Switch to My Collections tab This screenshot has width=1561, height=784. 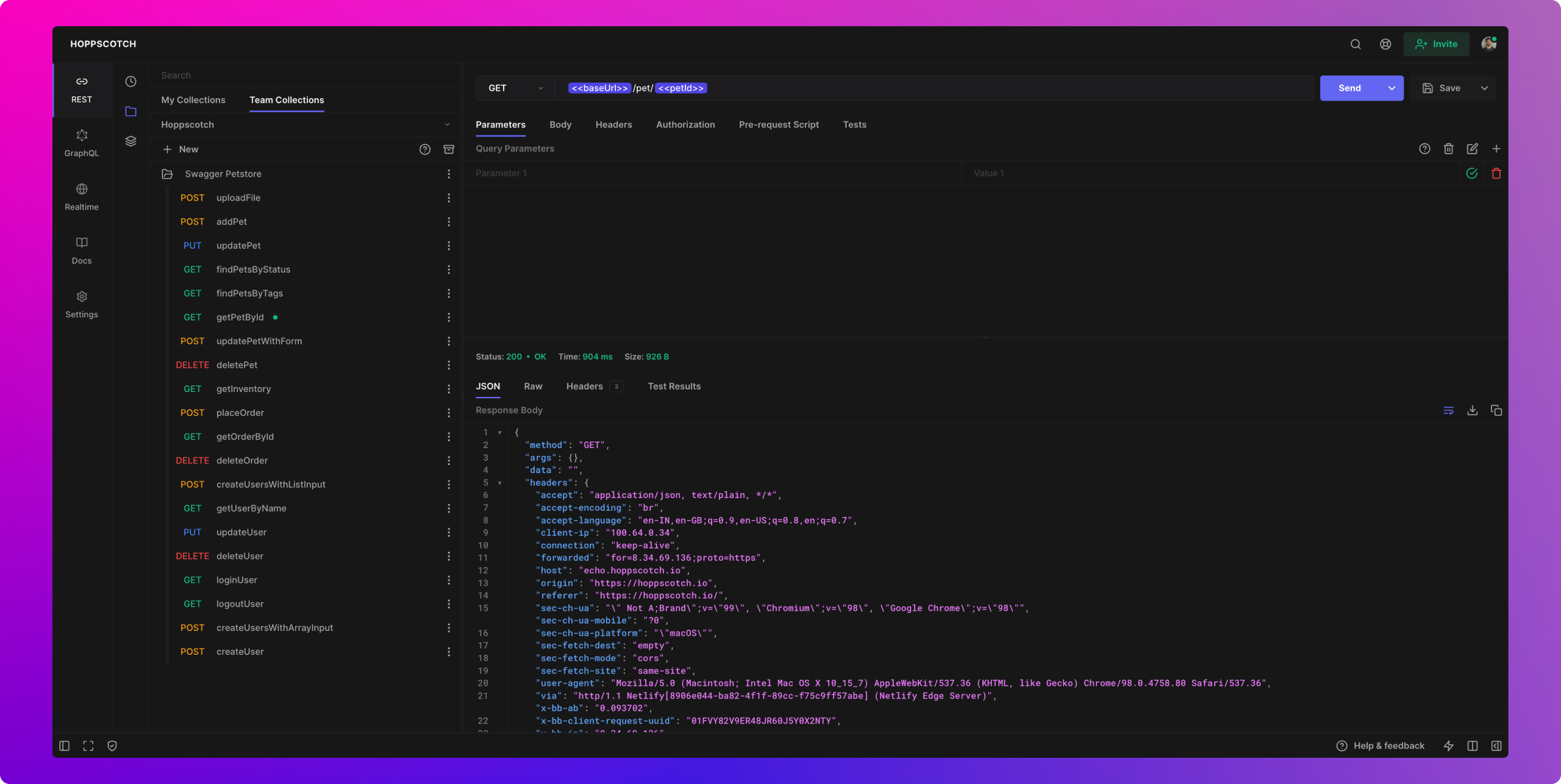(193, 100)
